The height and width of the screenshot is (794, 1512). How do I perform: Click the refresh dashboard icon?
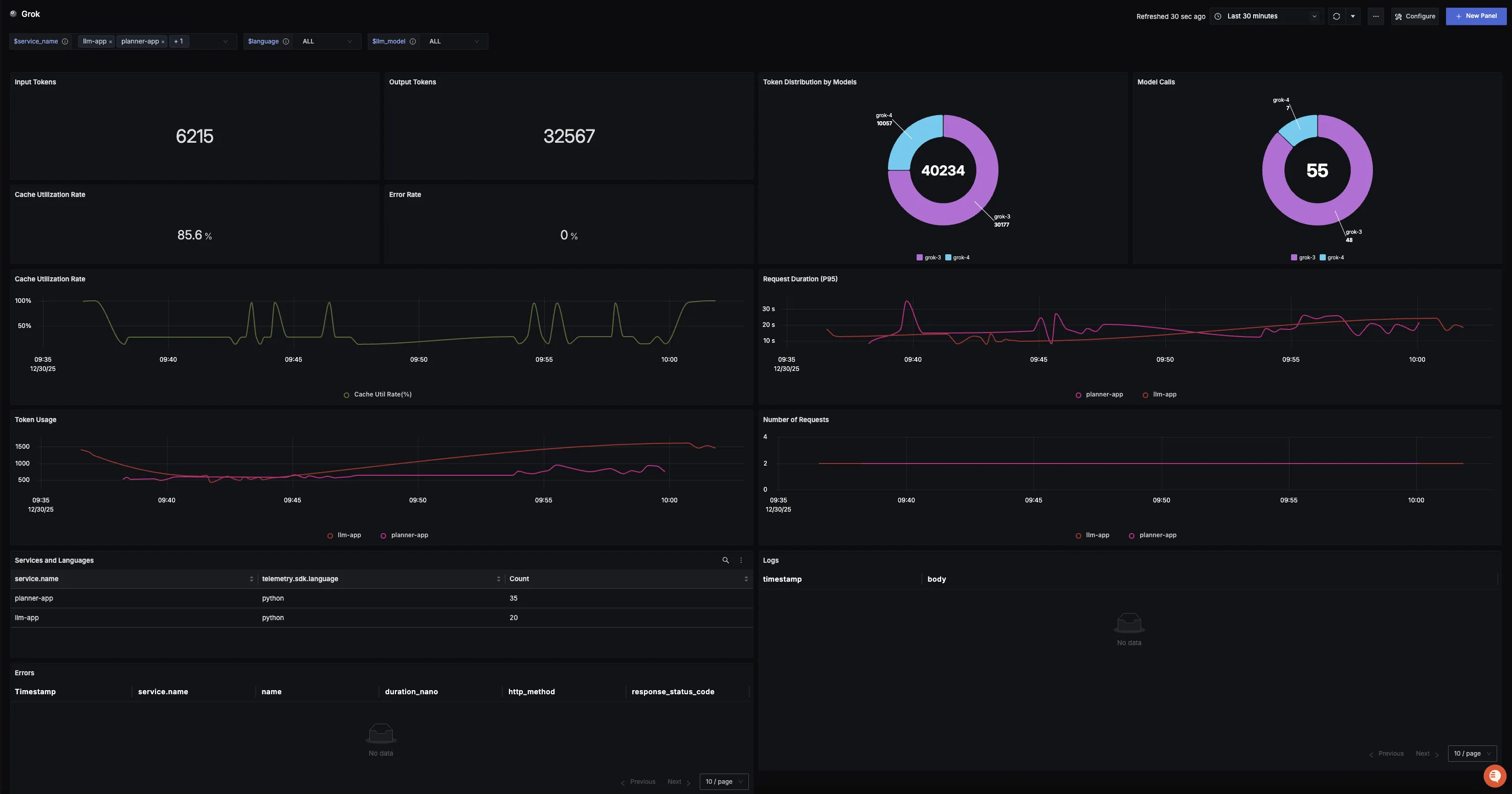point(1336,16)
